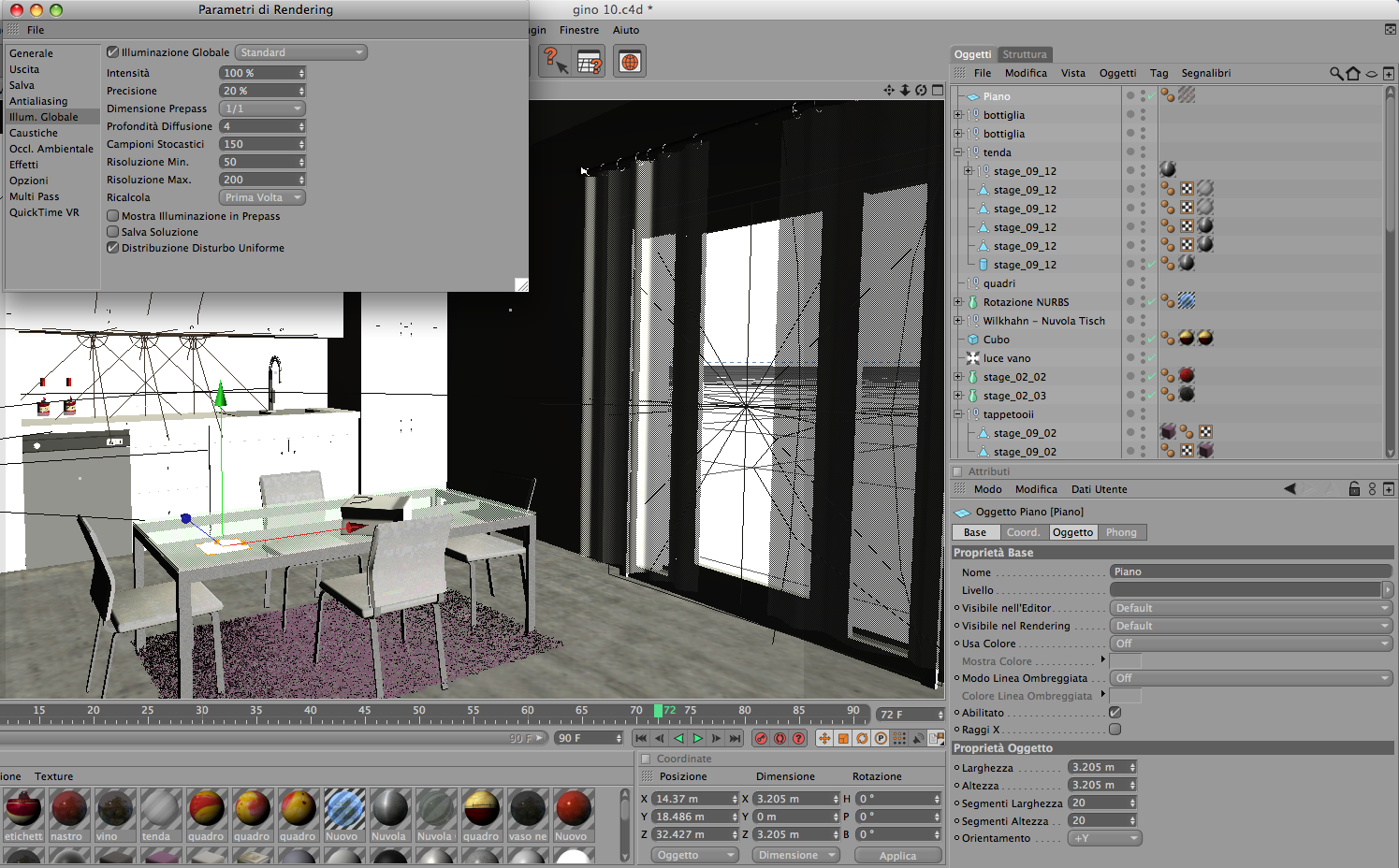Enable Salva Soluzione checkbox
1399x868 pixels.
click(112, 232)
